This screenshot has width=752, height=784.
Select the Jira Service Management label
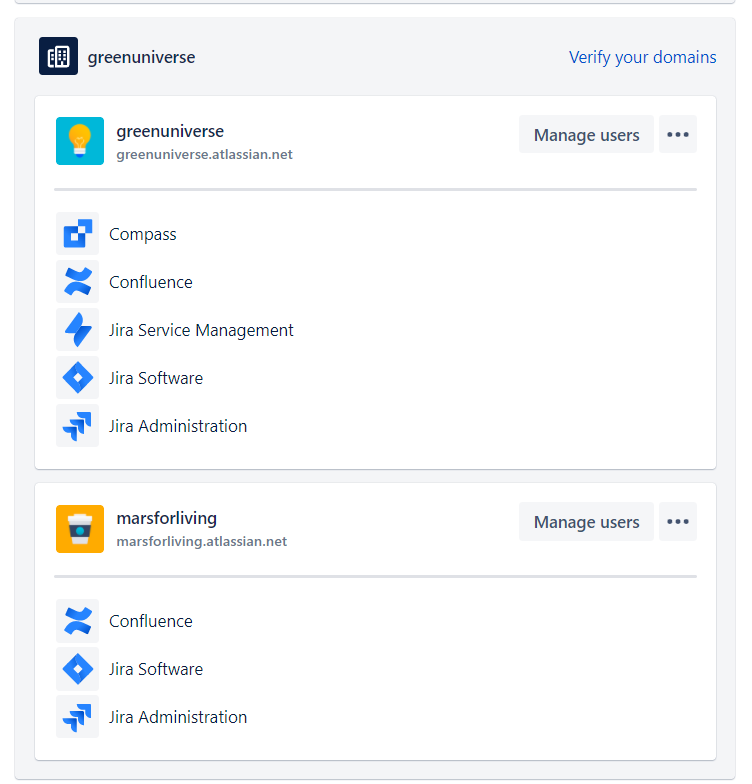point(201,330)
